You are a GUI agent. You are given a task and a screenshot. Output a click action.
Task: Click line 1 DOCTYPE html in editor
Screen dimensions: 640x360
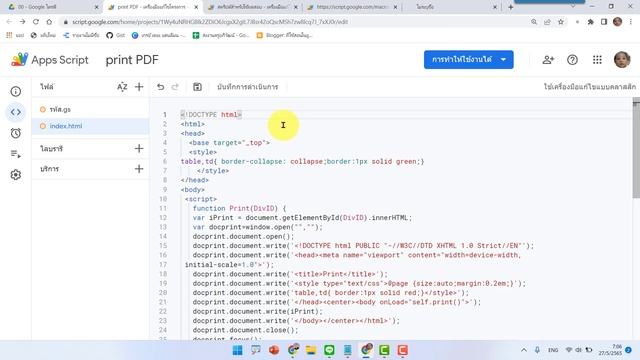point(211,115)
